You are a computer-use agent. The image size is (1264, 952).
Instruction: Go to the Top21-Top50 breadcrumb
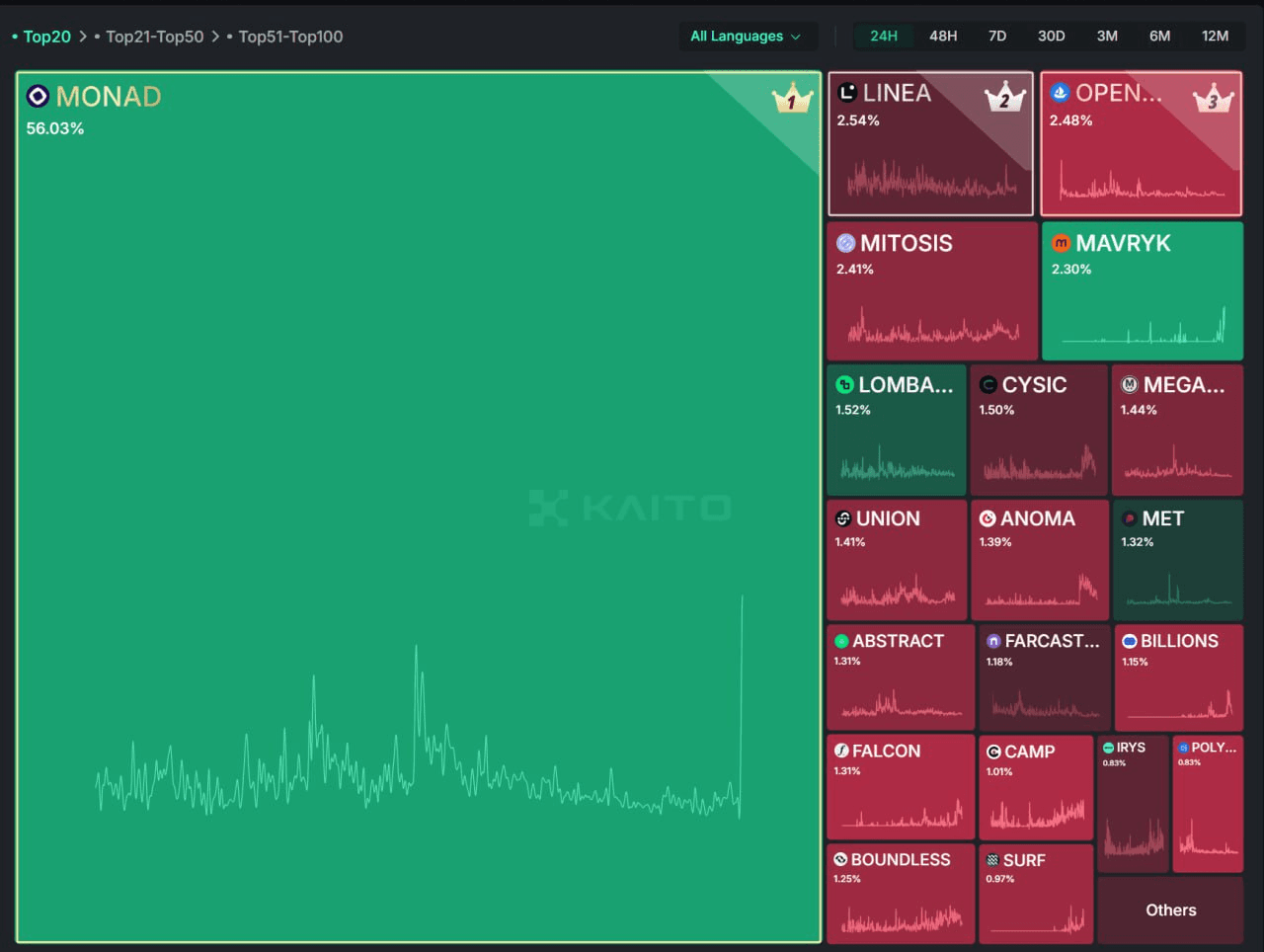(x=154, y=37)
